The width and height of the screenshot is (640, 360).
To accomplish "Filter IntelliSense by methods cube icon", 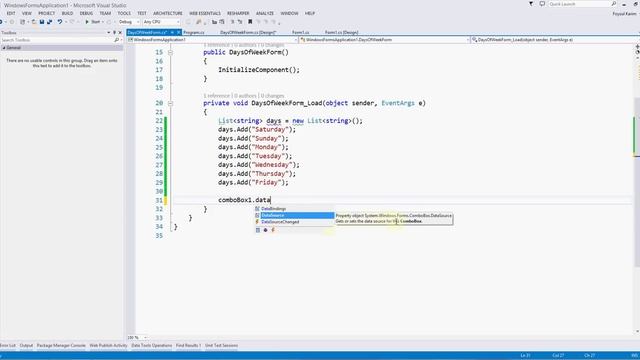I will [x=265, y=230].
